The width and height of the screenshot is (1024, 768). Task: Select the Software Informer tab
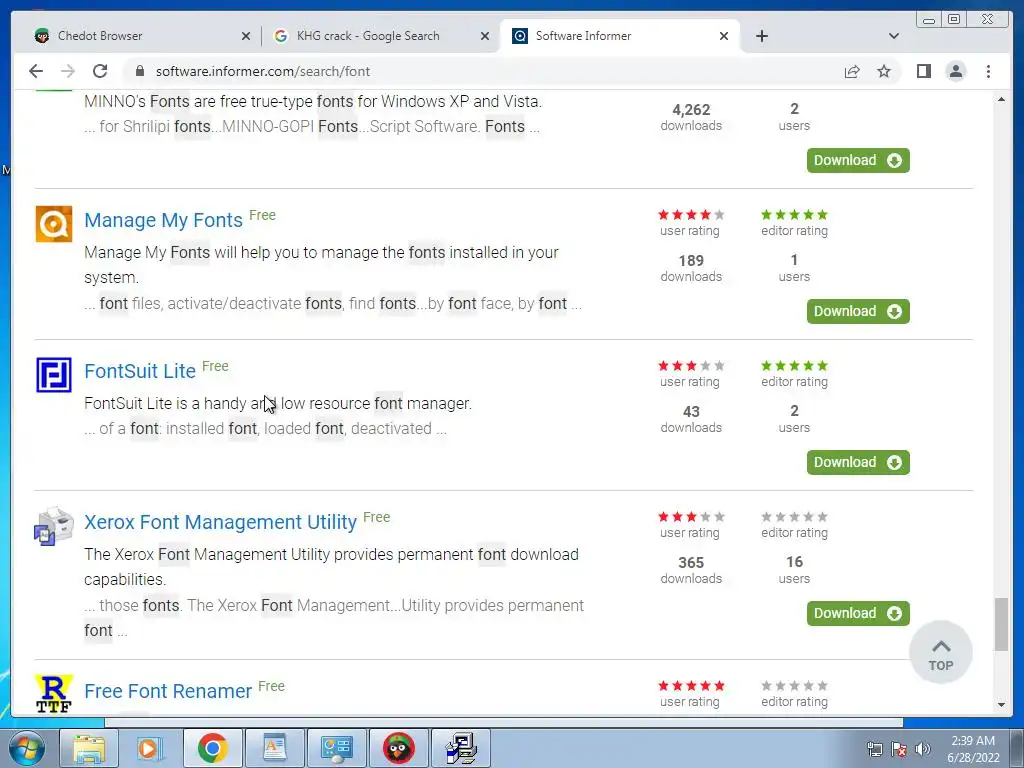(x=619, y=36)
